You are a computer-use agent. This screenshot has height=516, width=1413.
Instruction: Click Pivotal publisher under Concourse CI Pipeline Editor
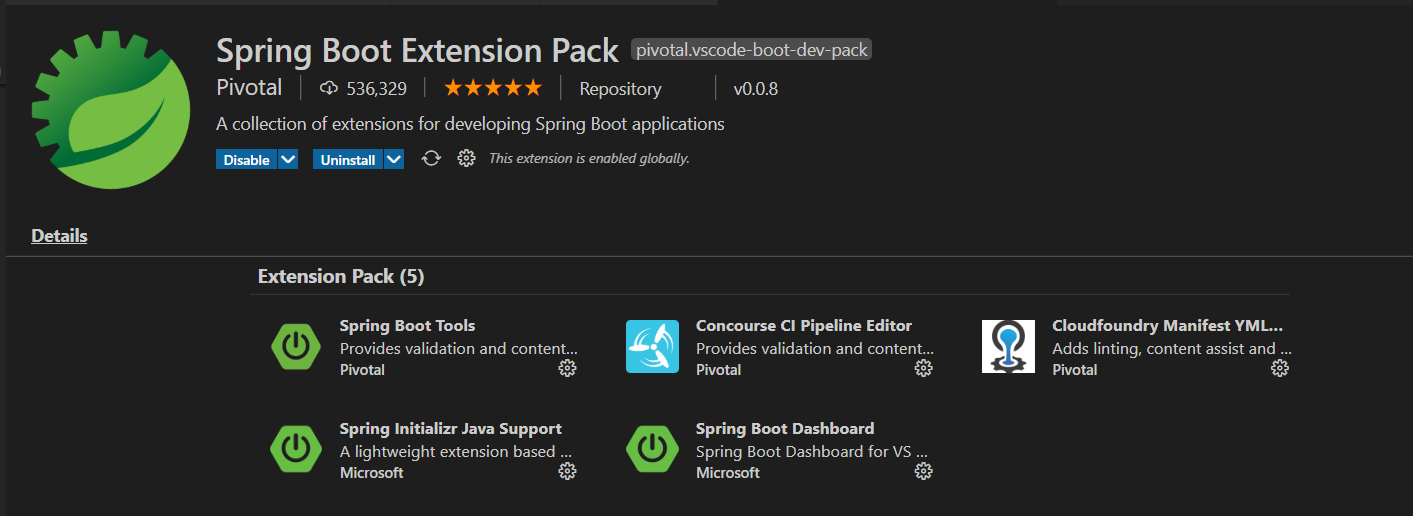(x=719, y=370)
